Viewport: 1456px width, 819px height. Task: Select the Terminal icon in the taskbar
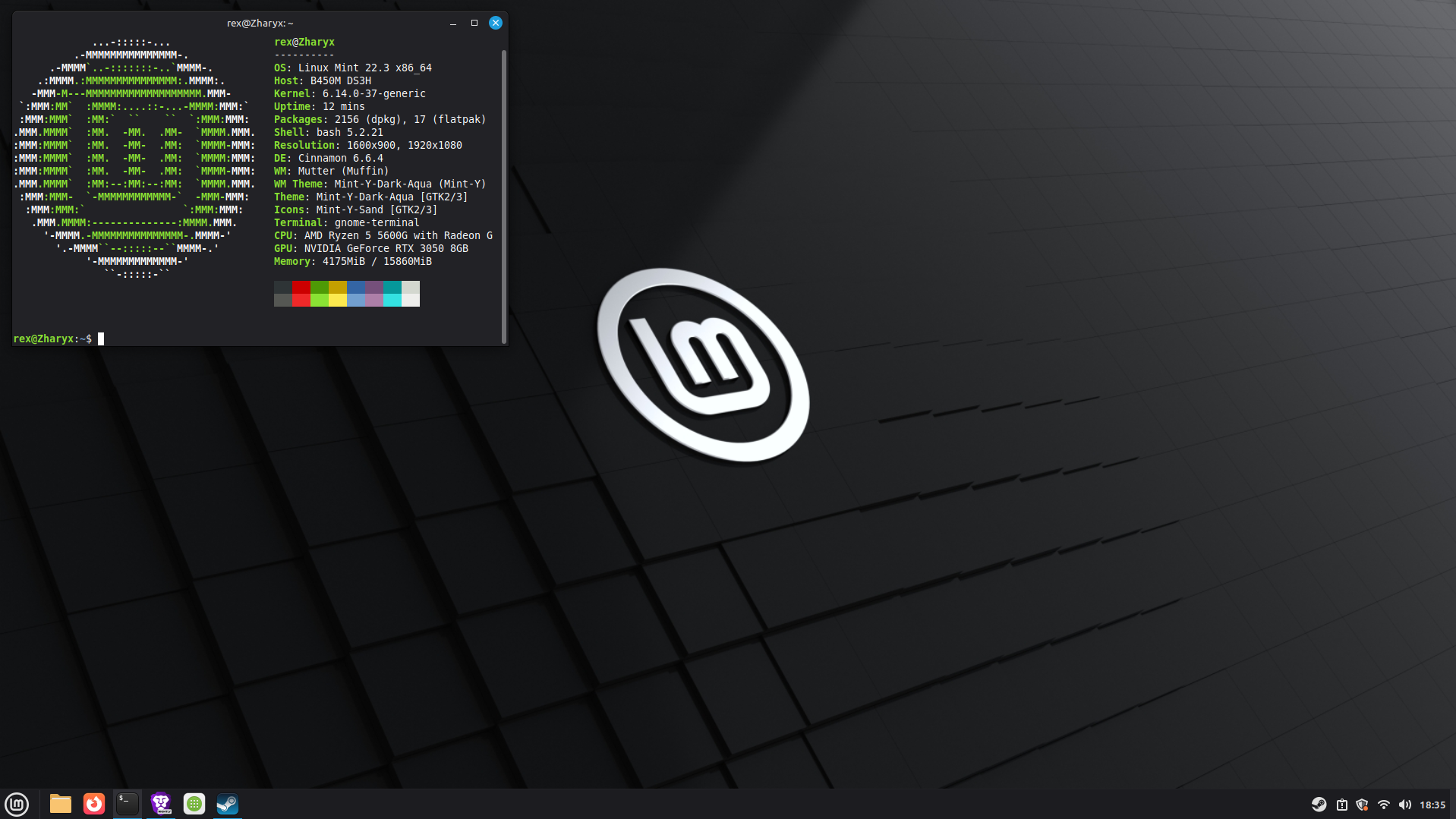click(128, 804)
